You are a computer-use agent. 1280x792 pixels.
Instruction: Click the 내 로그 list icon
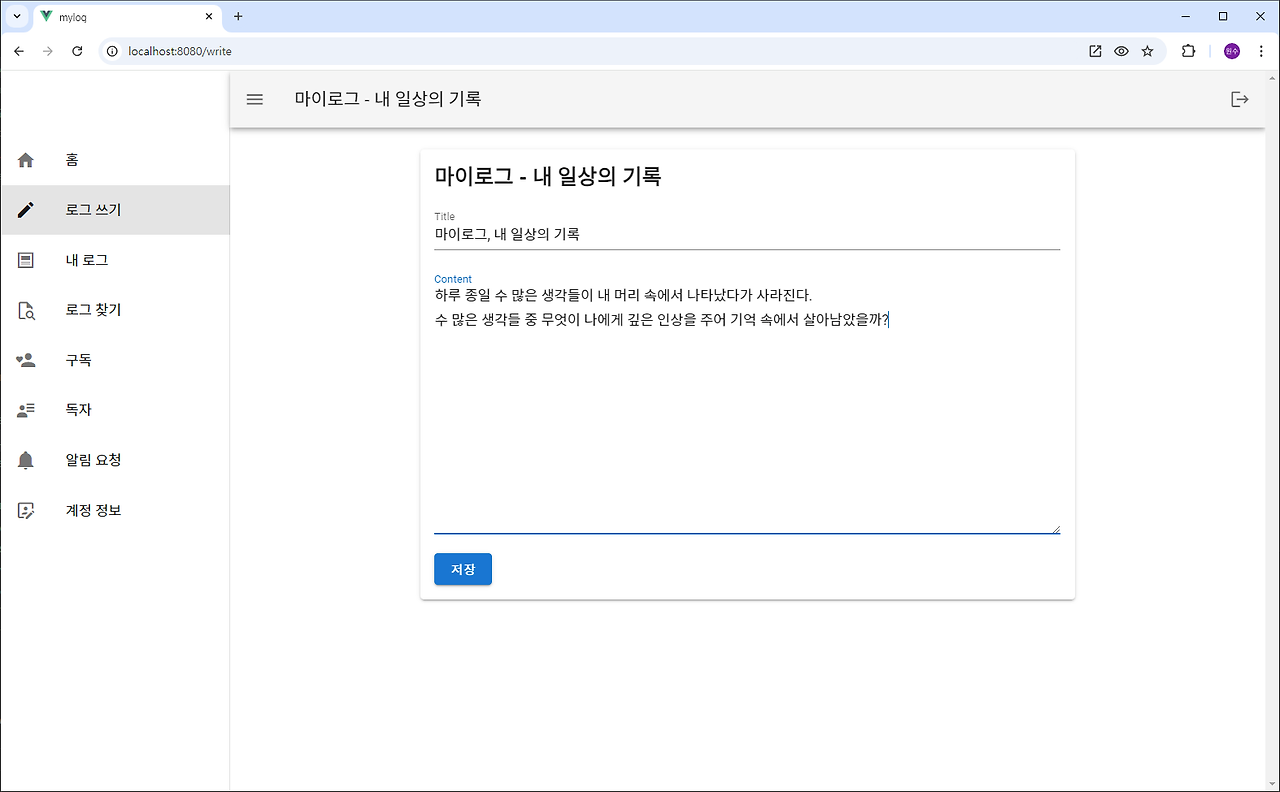point(26,260)
